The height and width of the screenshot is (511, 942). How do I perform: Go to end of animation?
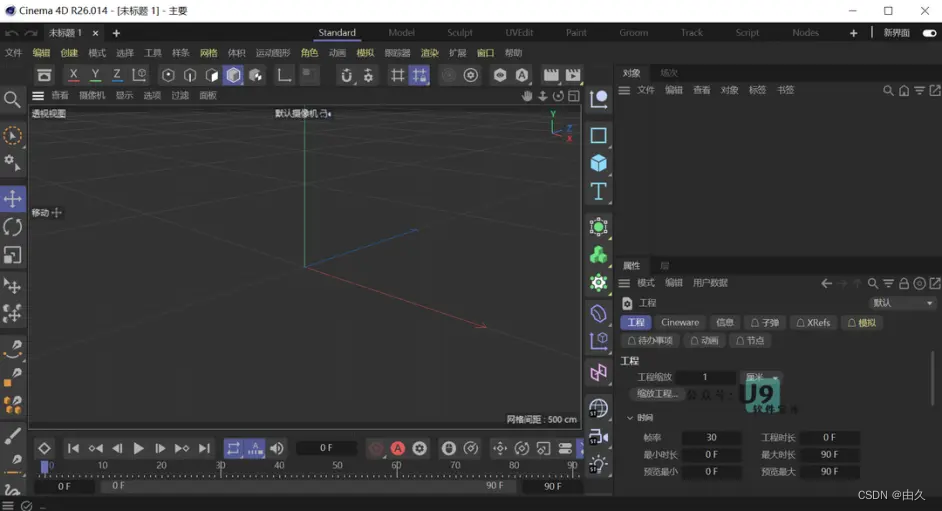204,448
